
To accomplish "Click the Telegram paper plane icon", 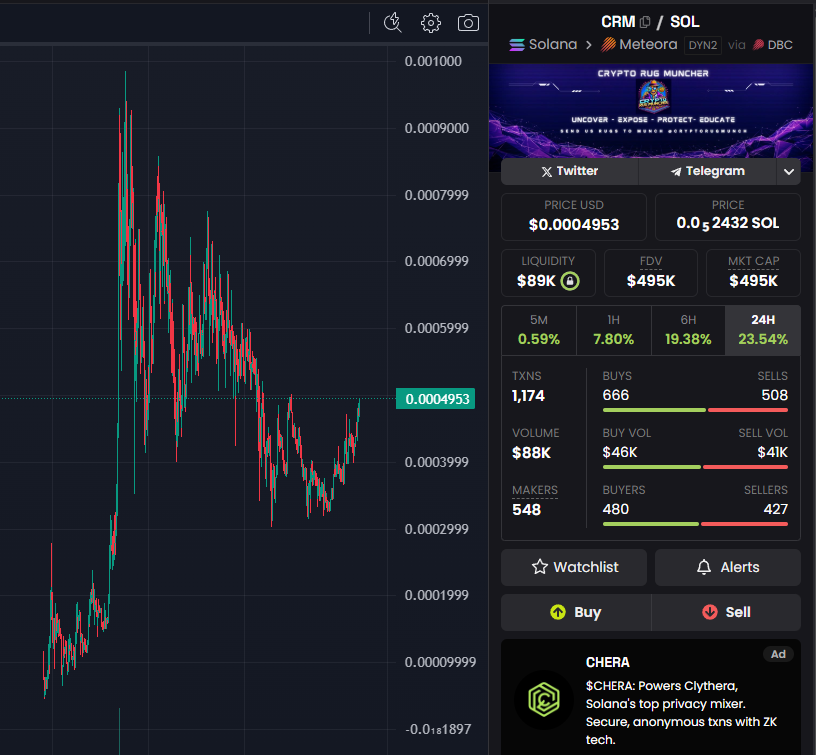I will [675, 172].
